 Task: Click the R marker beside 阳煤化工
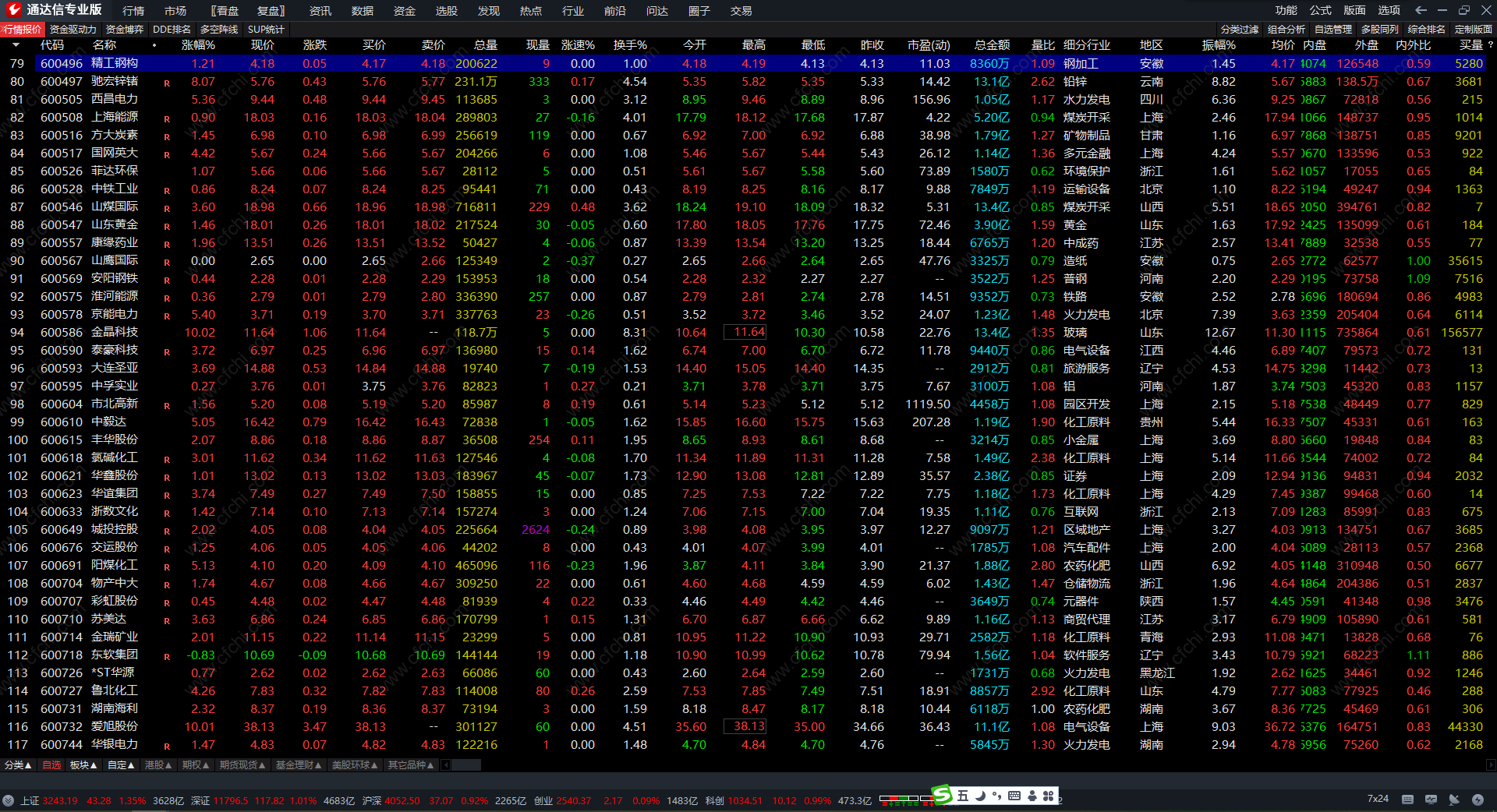pyautogui.click(x=167, y=567)
